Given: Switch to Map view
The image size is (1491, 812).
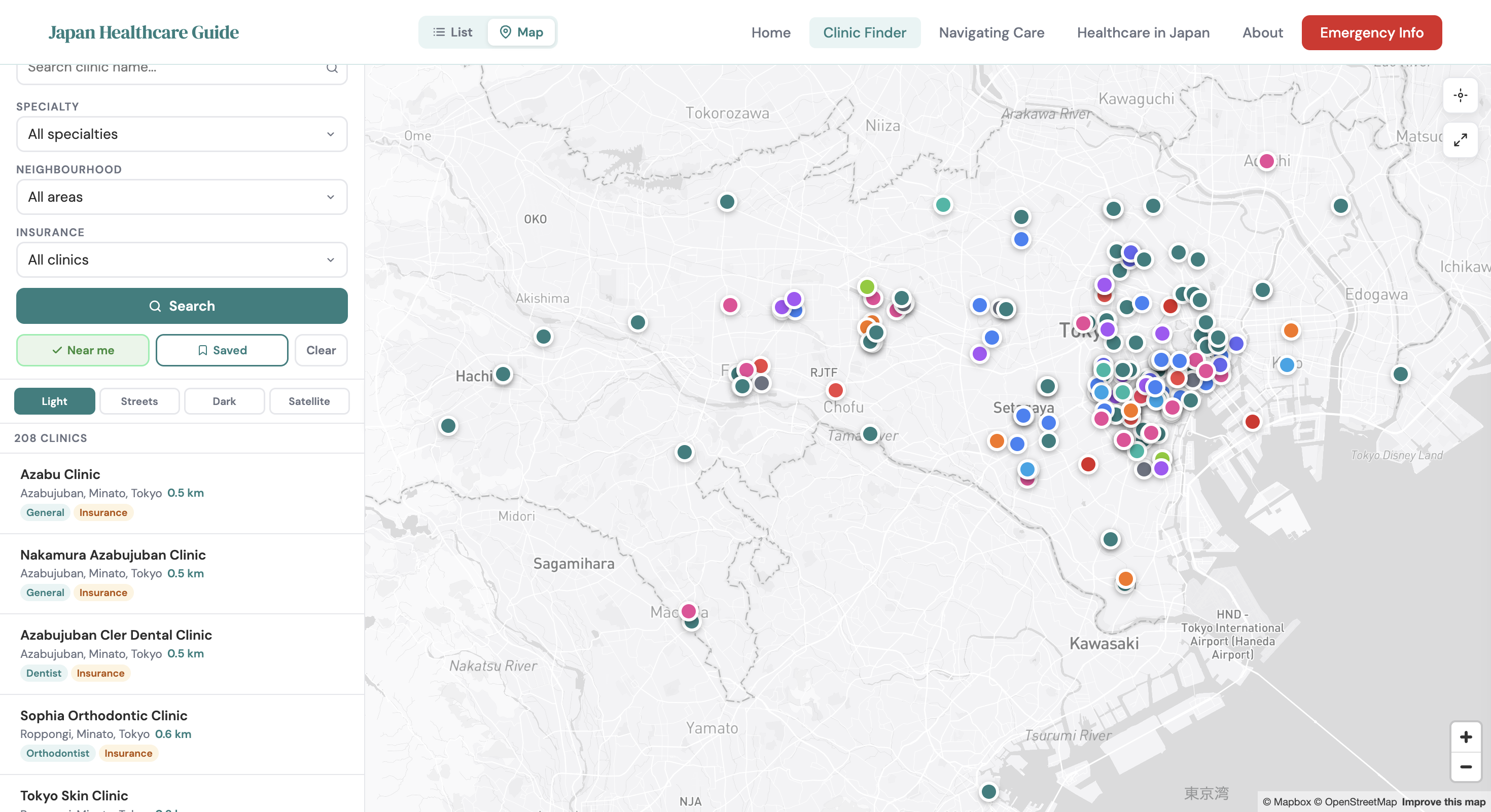Looking at the screenshot, I should [521, 32].
